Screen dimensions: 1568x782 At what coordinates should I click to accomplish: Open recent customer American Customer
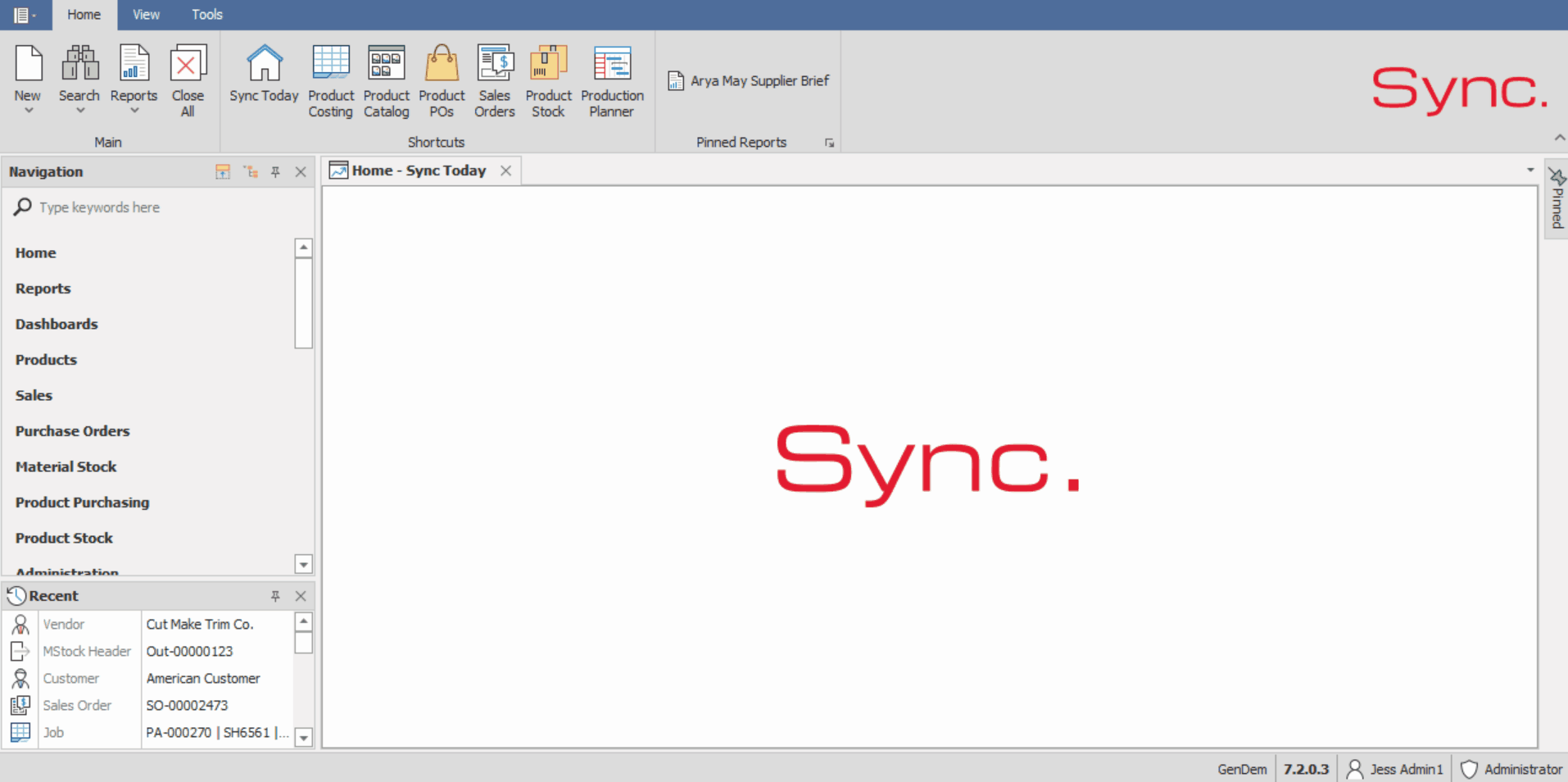pos(203,678)
